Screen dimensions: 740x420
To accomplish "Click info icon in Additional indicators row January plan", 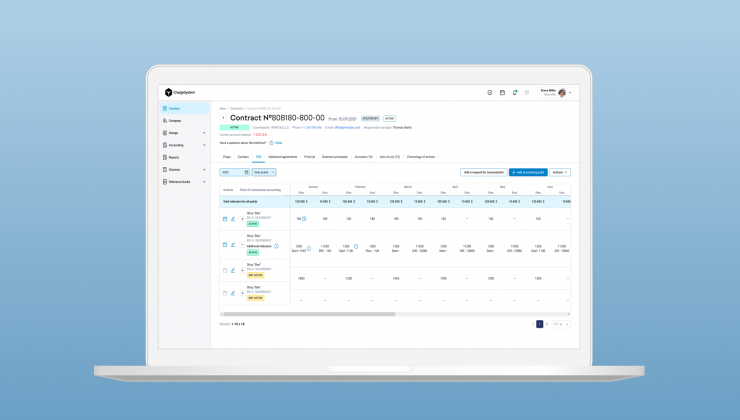I will [x=309, y=248].
